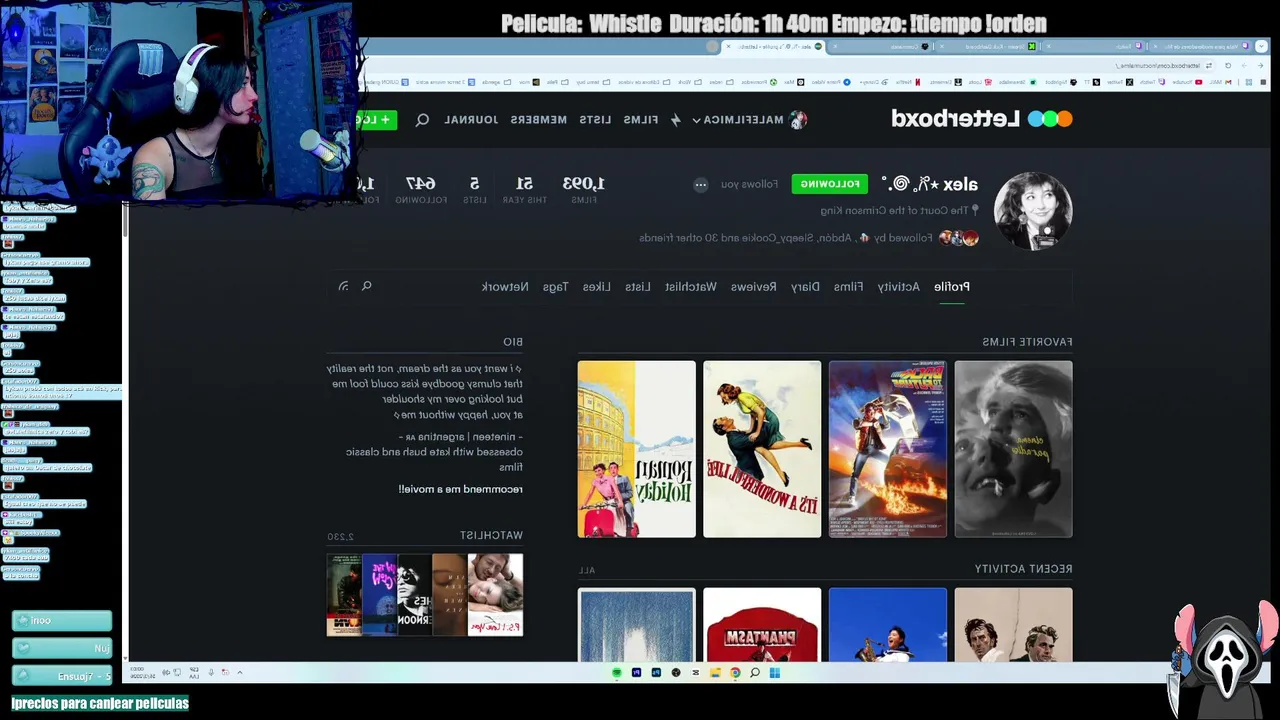Go to the Network tab
The height and width of the screenshot is (720, 1280).
[505, 287]
